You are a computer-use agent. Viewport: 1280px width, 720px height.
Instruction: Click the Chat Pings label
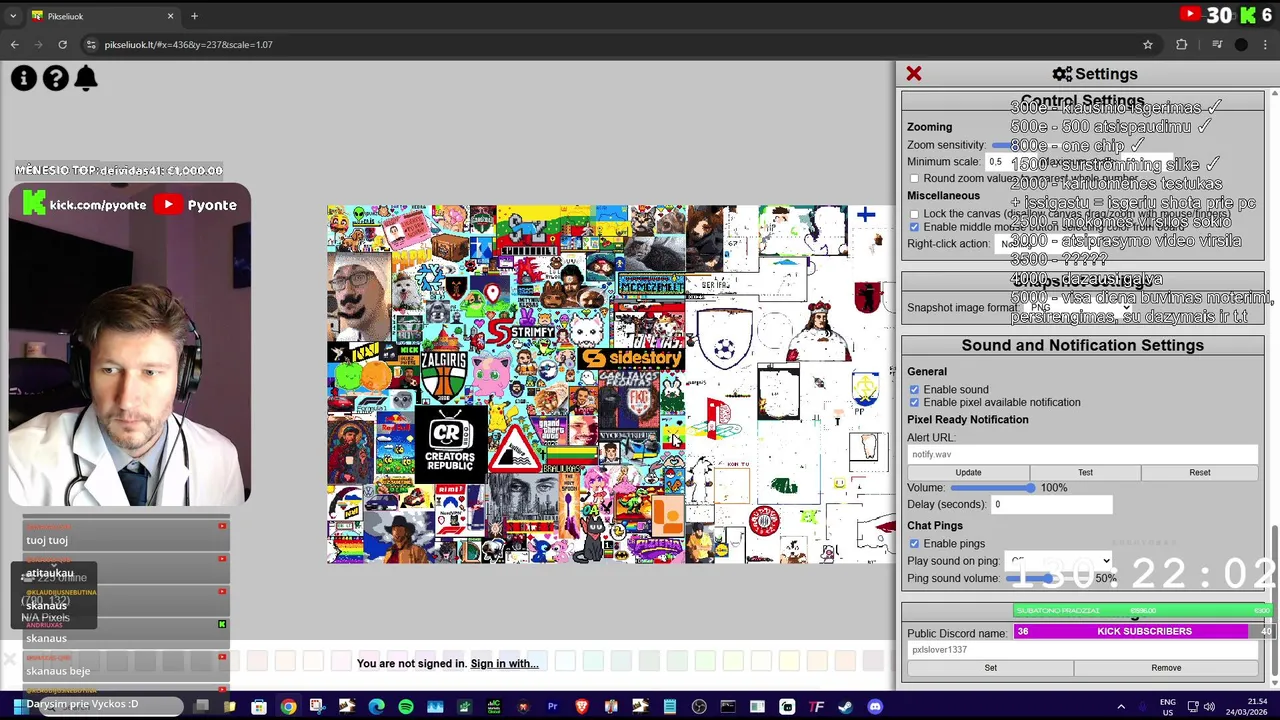click(x=935, y=526)
